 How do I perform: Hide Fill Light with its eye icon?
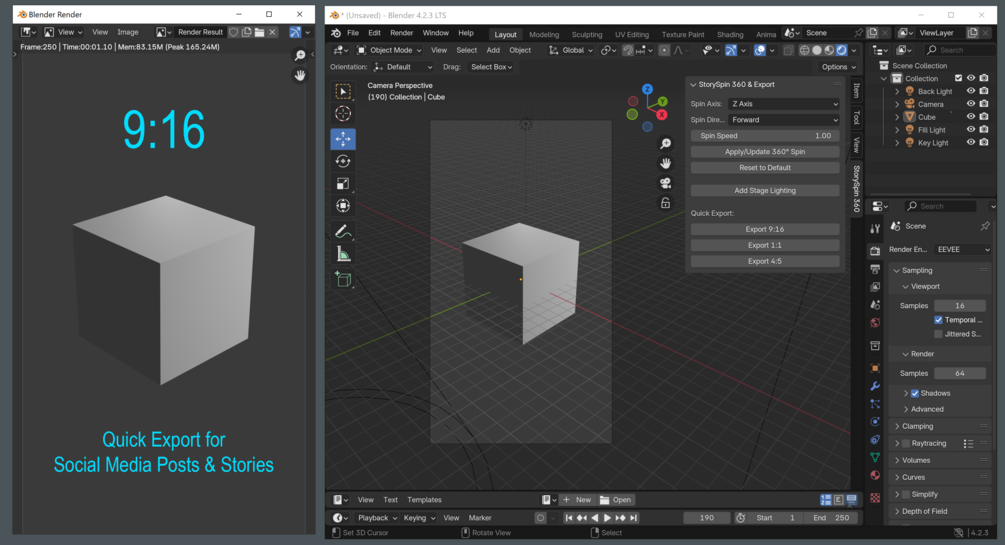971,130
